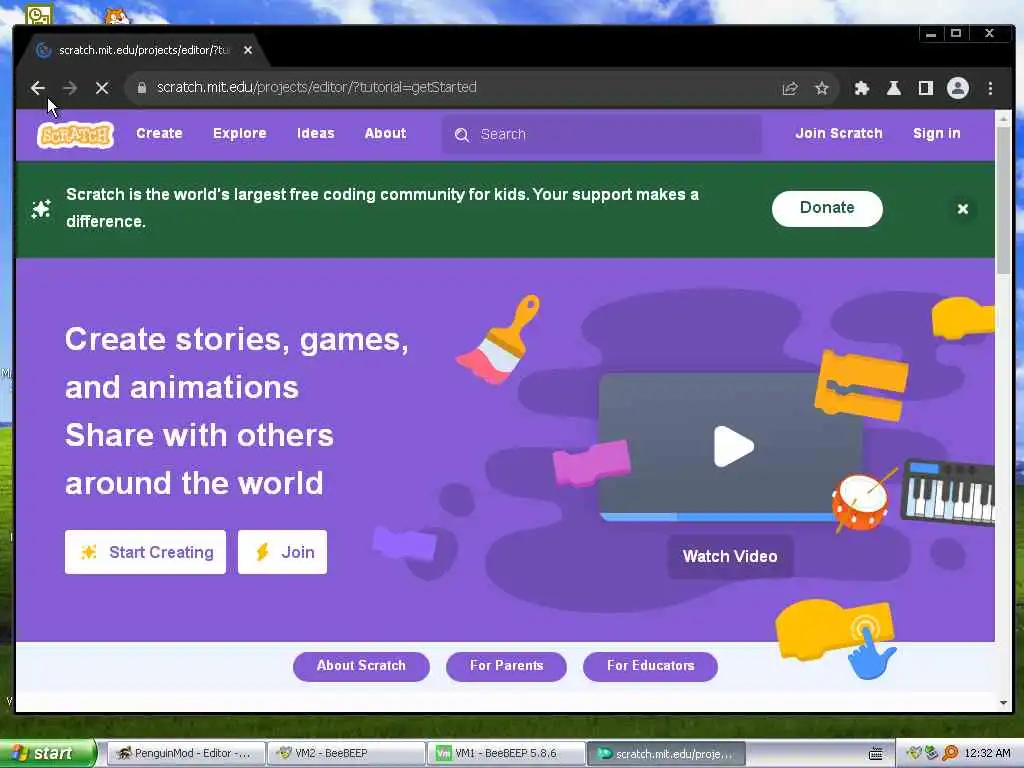Open the Chrome three-dot menu
The image size is (1024, 768).
990,88
